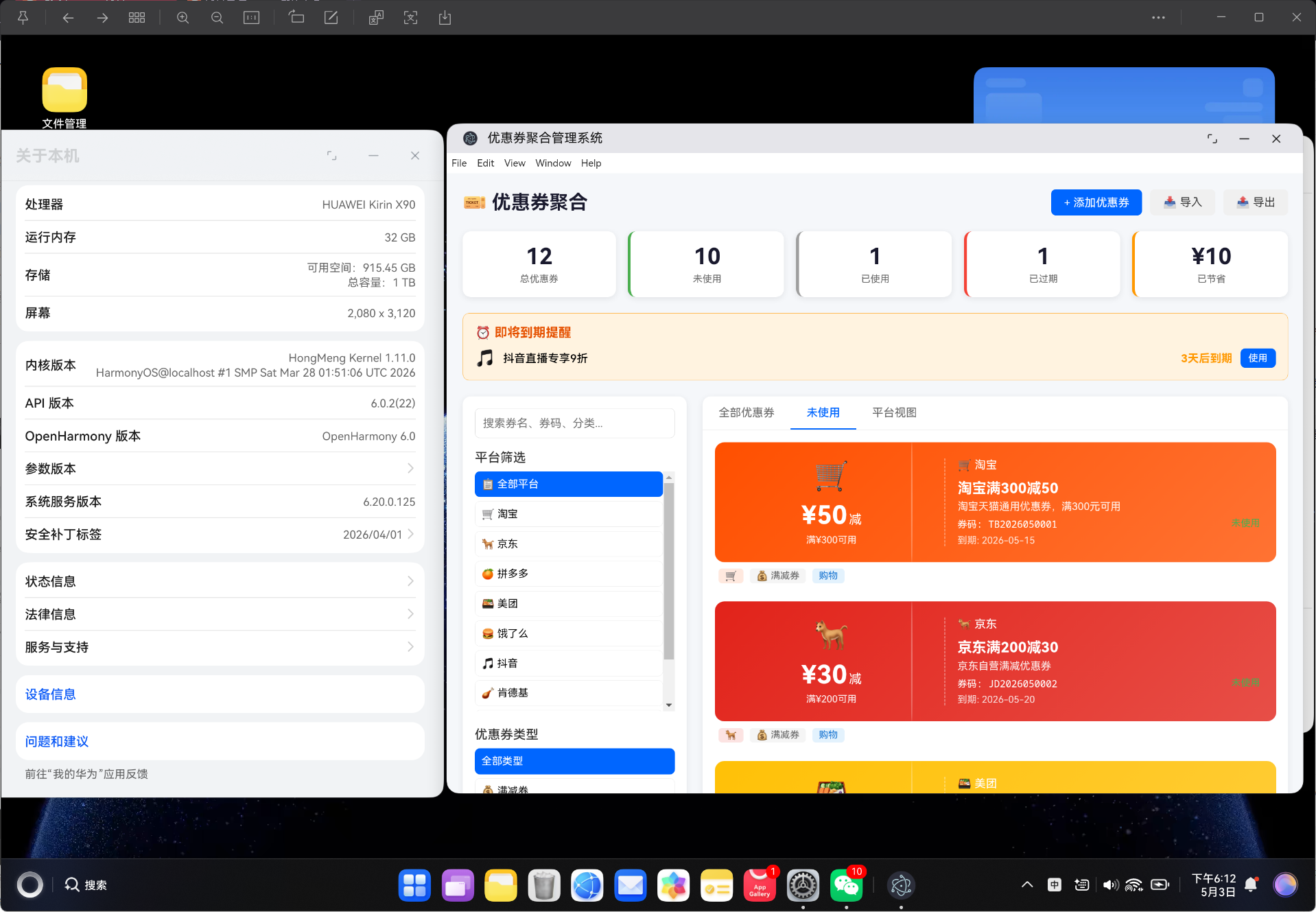Click the edit pencil icon in toolbar

pyautogui.click(x=331, y=18)
